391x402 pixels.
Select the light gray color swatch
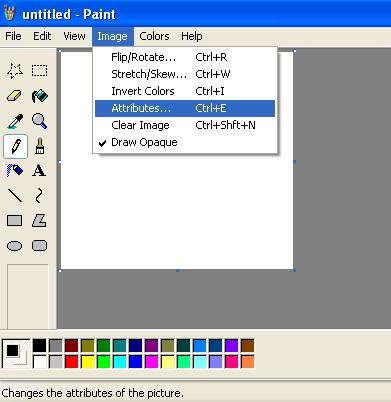coord(56,362)
